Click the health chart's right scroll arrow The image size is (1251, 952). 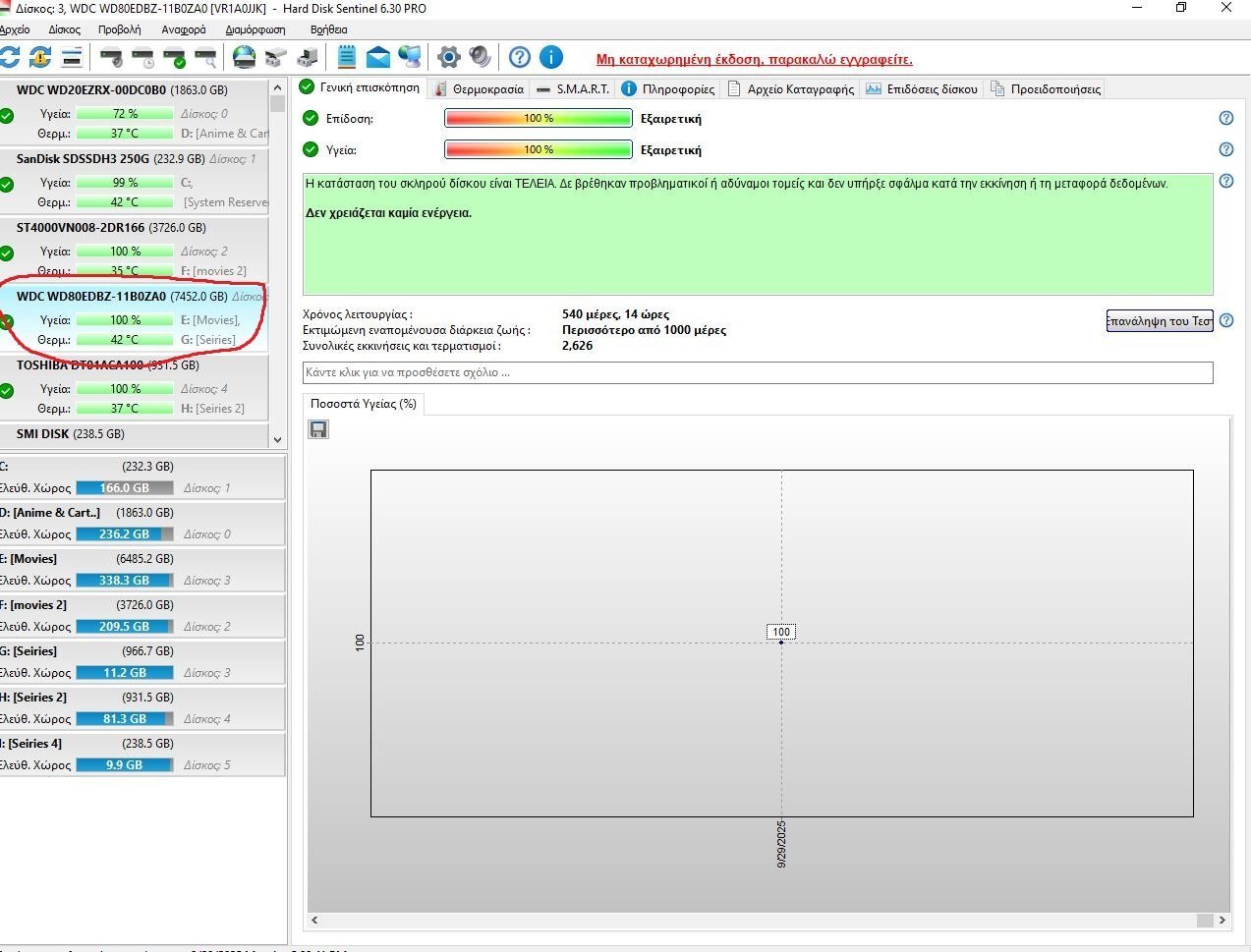[1222, 921]
